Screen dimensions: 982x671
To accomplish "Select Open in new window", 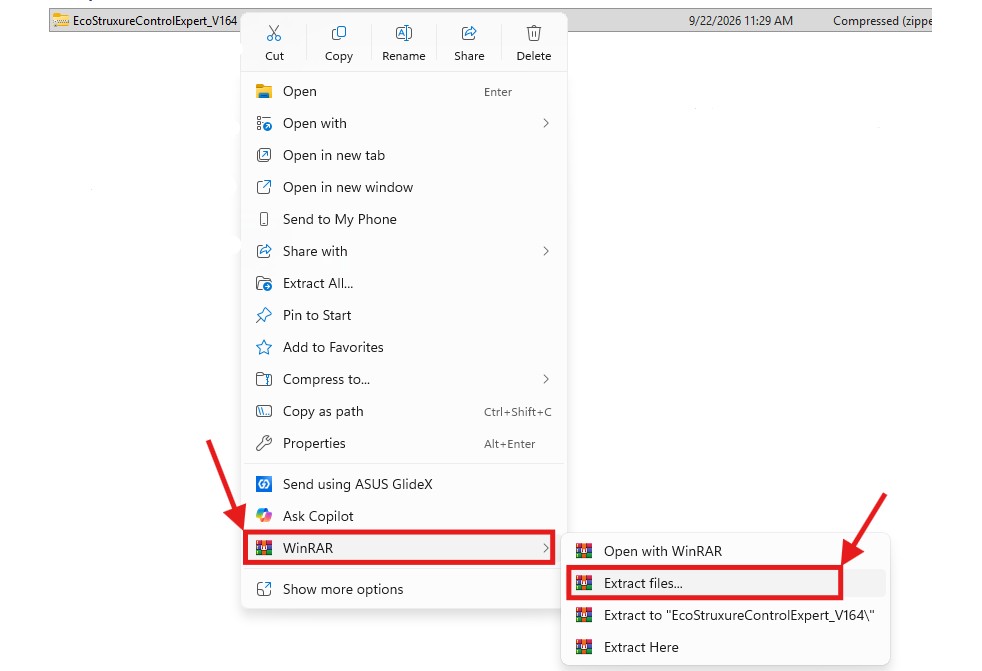I will pos(404,187).
